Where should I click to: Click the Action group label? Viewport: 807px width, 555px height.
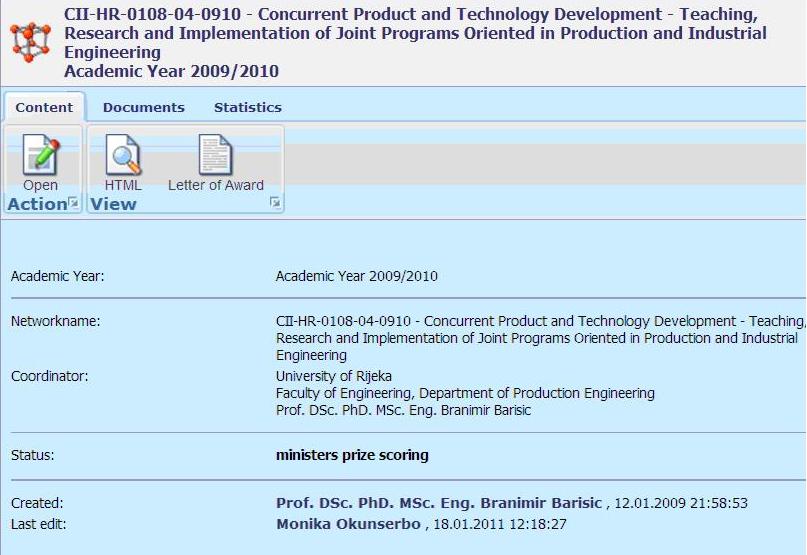(x=36, y=204)
